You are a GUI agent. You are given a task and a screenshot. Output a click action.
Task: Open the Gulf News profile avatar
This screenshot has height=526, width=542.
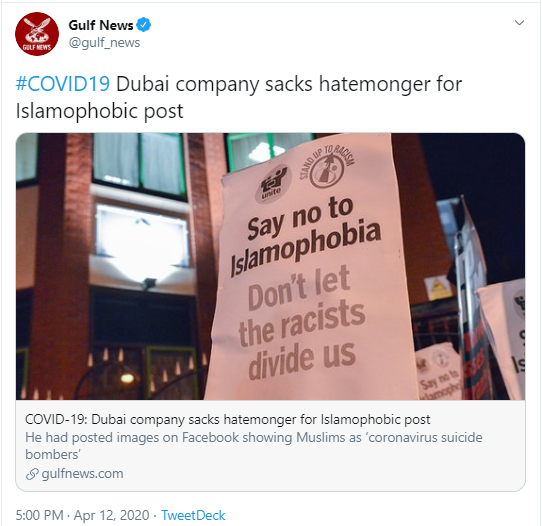coord(37,34)
